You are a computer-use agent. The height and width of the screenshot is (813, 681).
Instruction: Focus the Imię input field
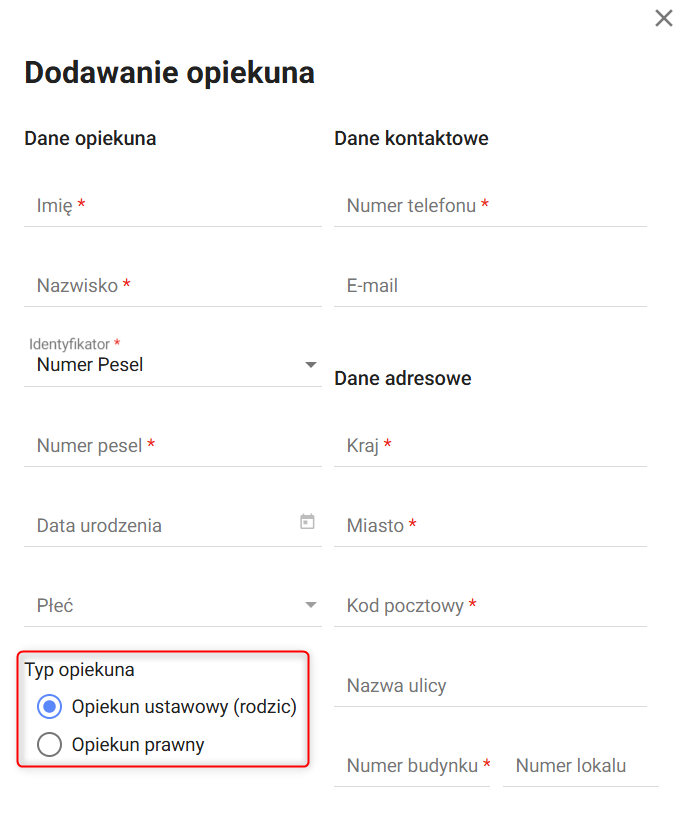tap(170, 206)
